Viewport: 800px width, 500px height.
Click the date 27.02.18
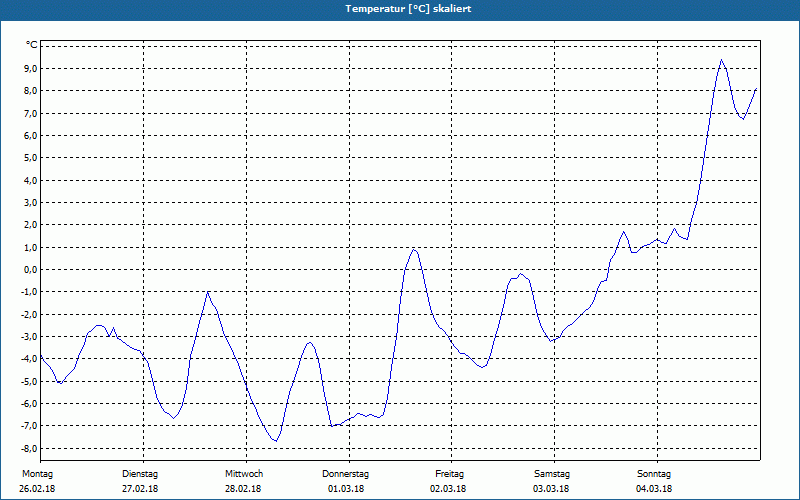coord(140,489)
